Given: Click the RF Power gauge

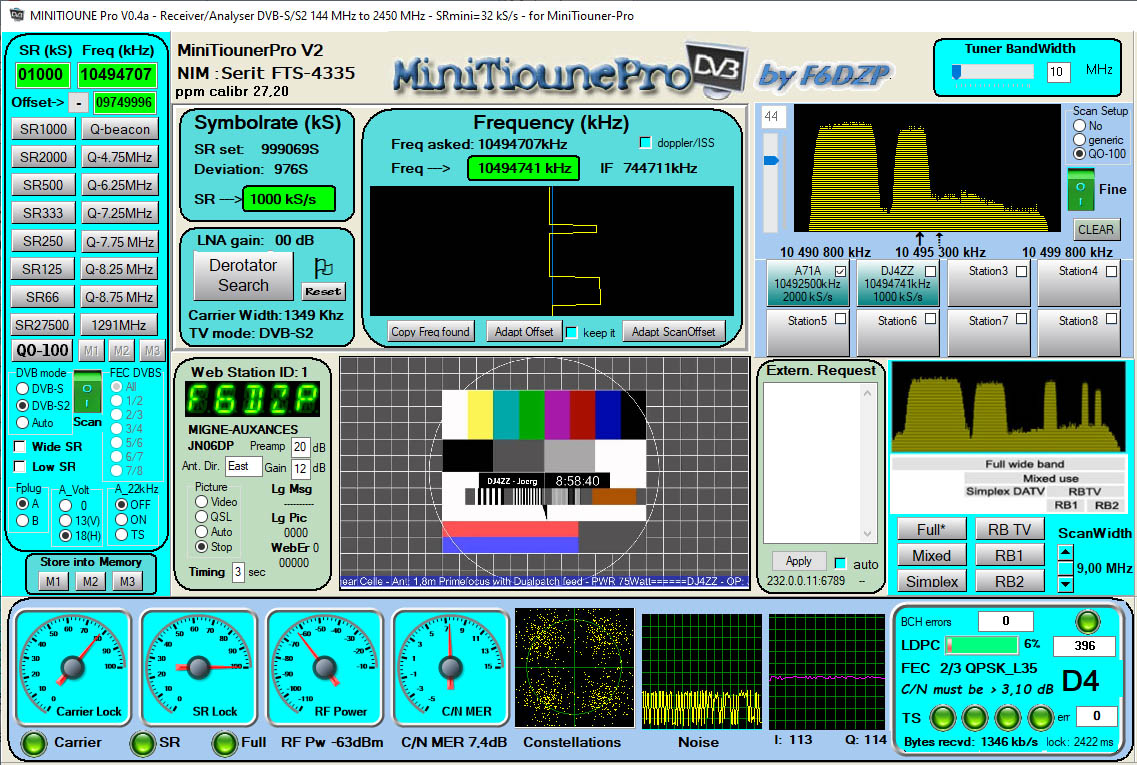Looking at the screenshot, I should (325, 668).
